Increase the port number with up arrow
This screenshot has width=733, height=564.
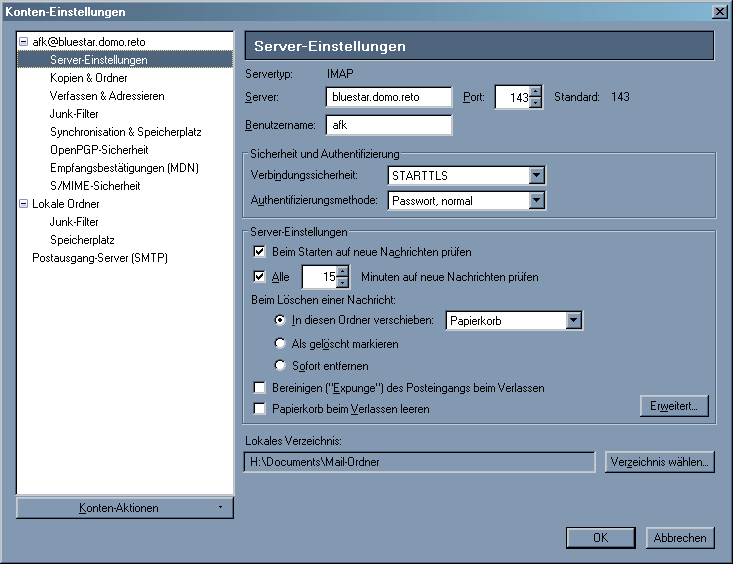point(536,92)
